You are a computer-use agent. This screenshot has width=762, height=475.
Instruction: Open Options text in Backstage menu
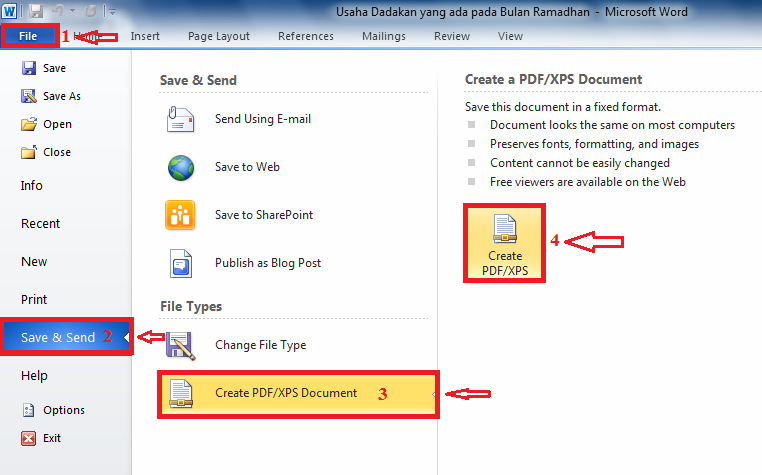click(64, 410)
